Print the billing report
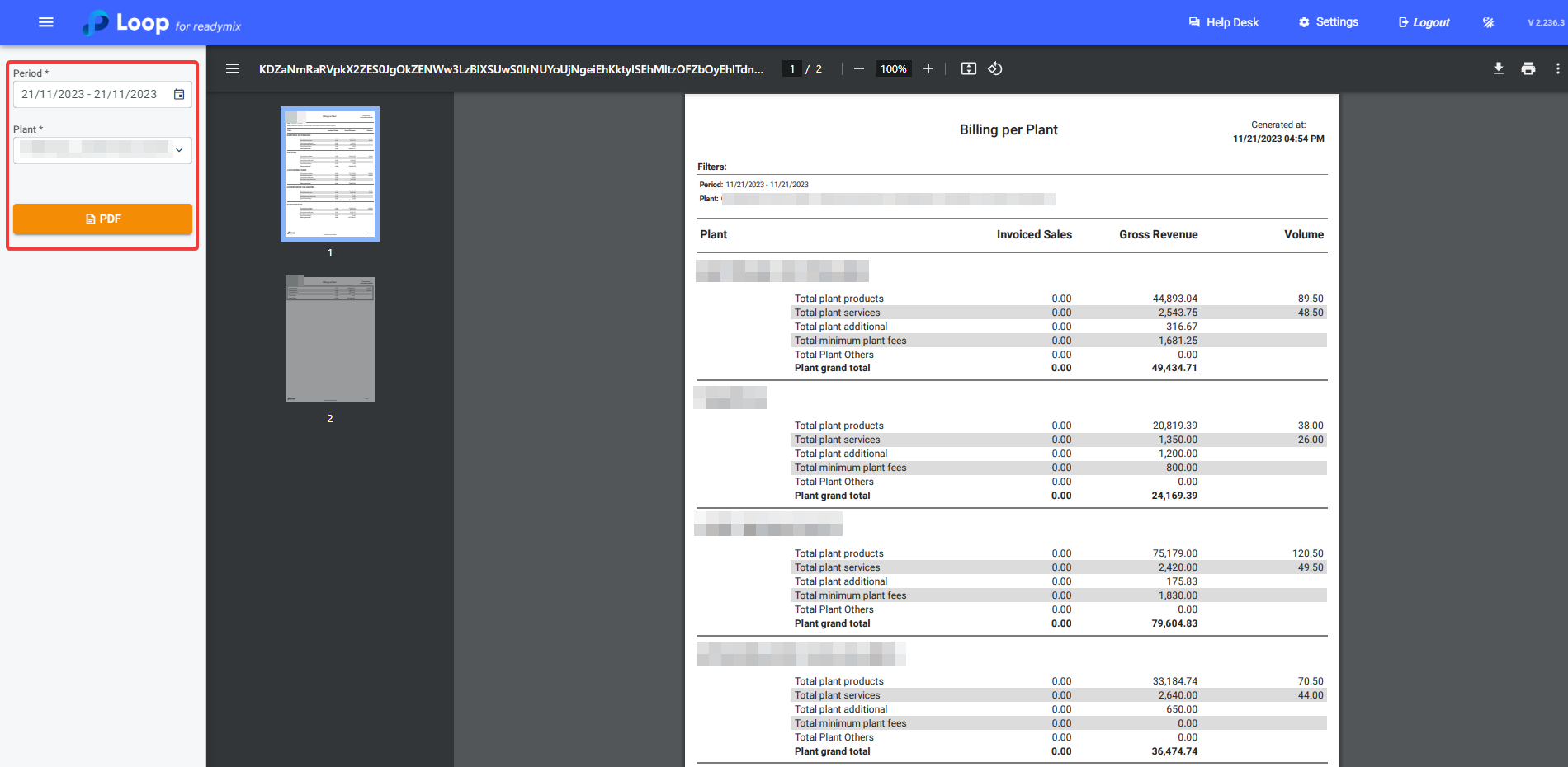The image size is (1568, 767). point(1528,68)
